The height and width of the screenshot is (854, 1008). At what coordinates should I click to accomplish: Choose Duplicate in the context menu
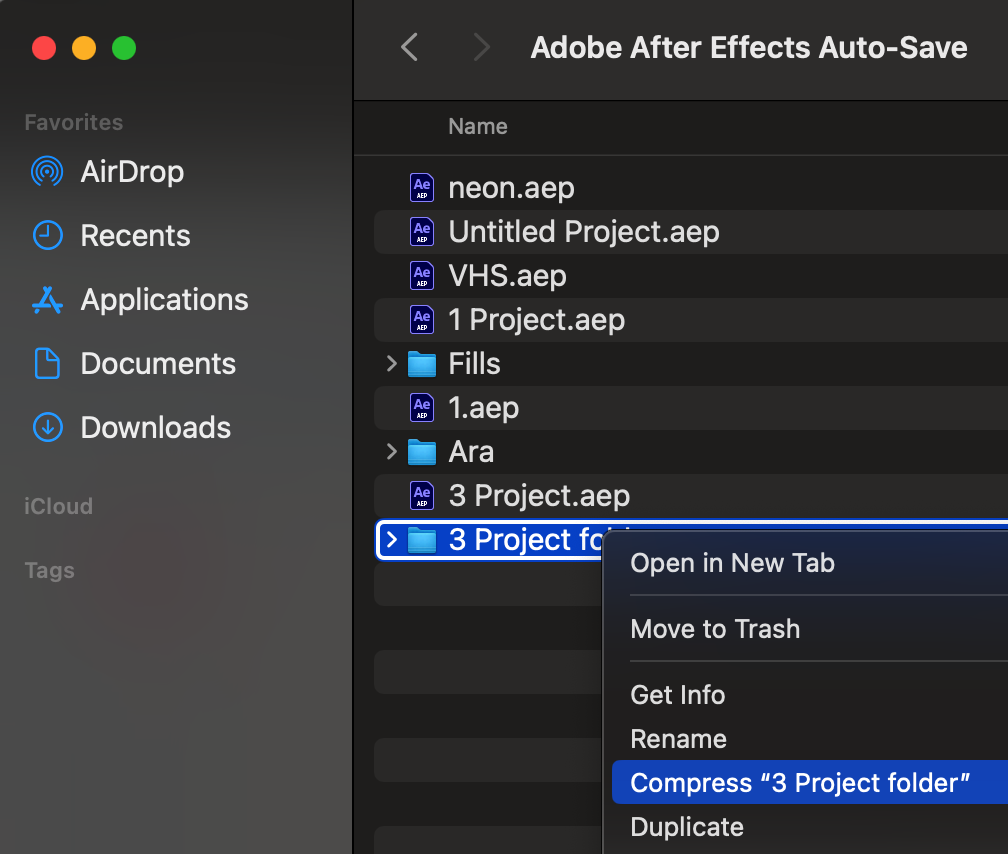(x=687, y=827)
